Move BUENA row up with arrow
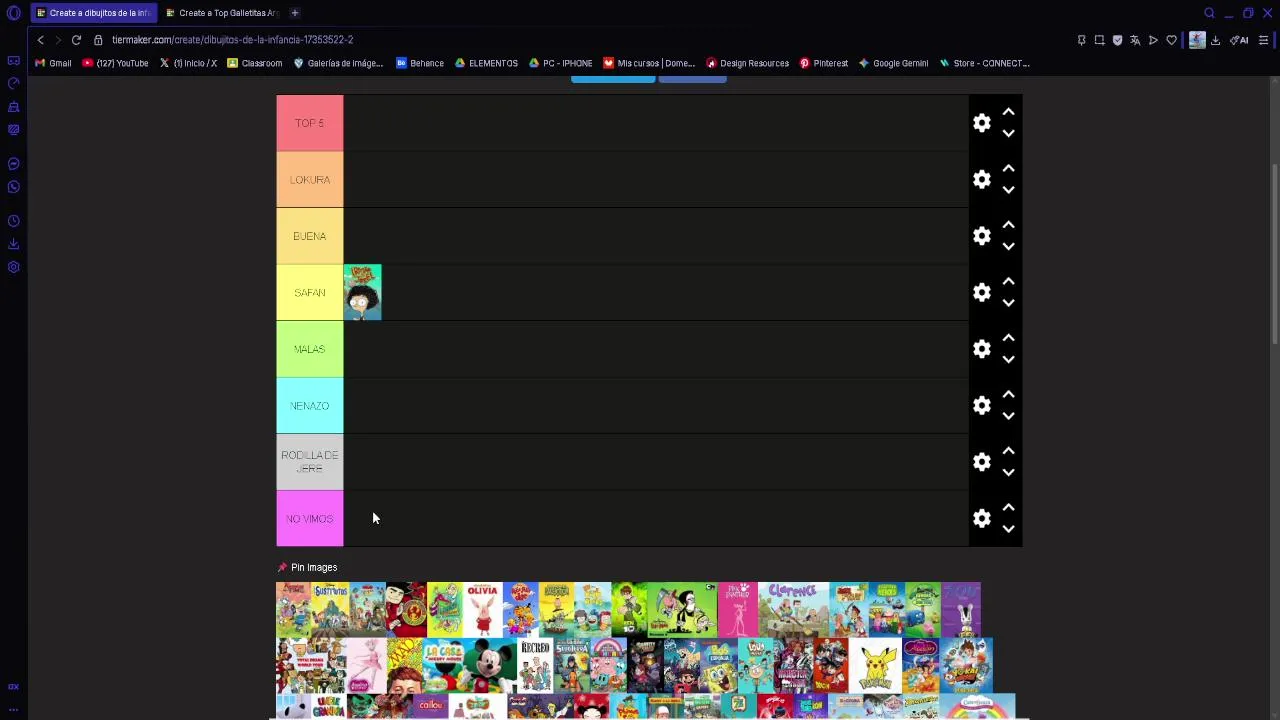 coord(1008,225)
